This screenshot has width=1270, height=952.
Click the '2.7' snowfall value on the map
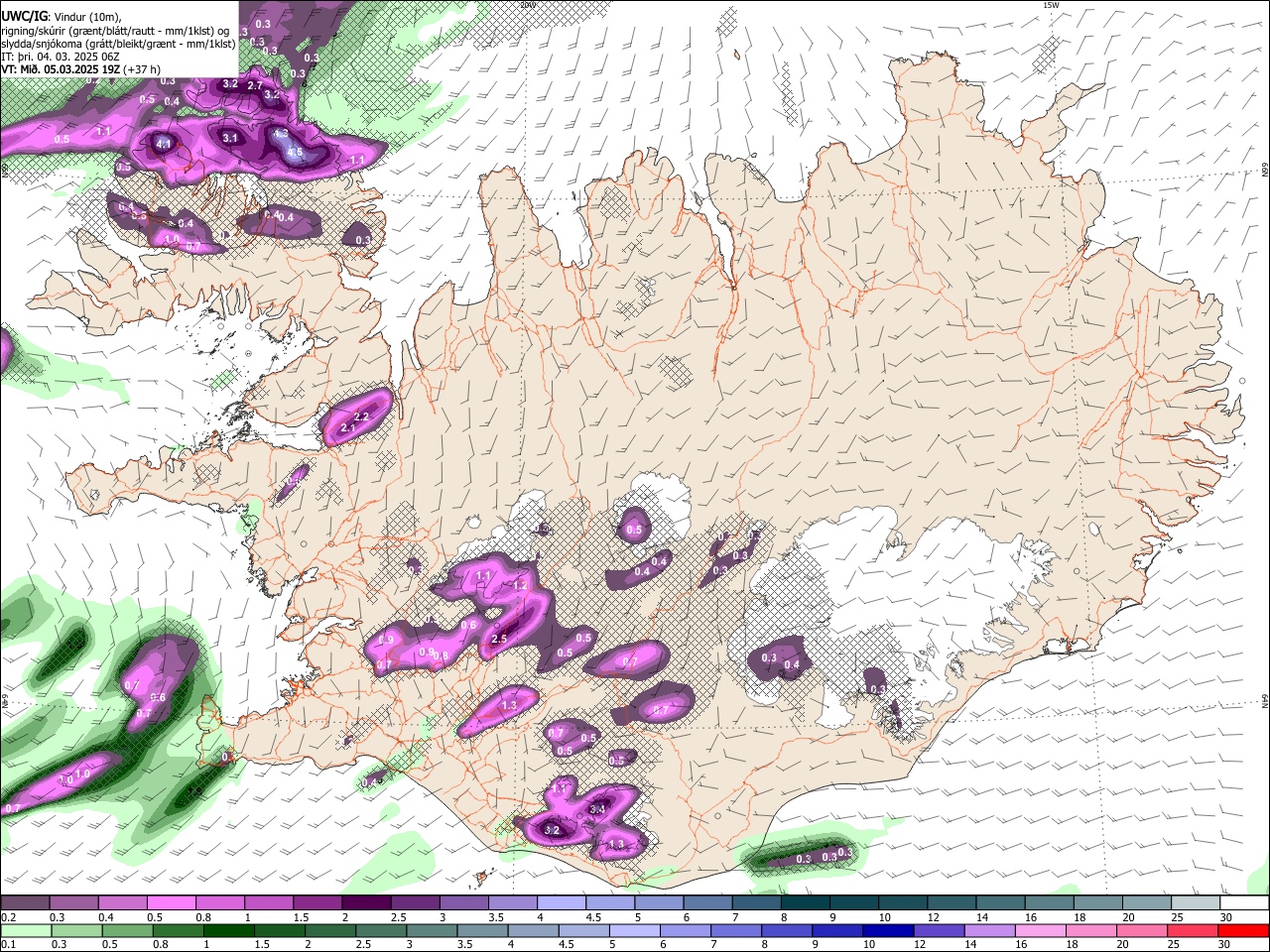click(x=255, y=85)
